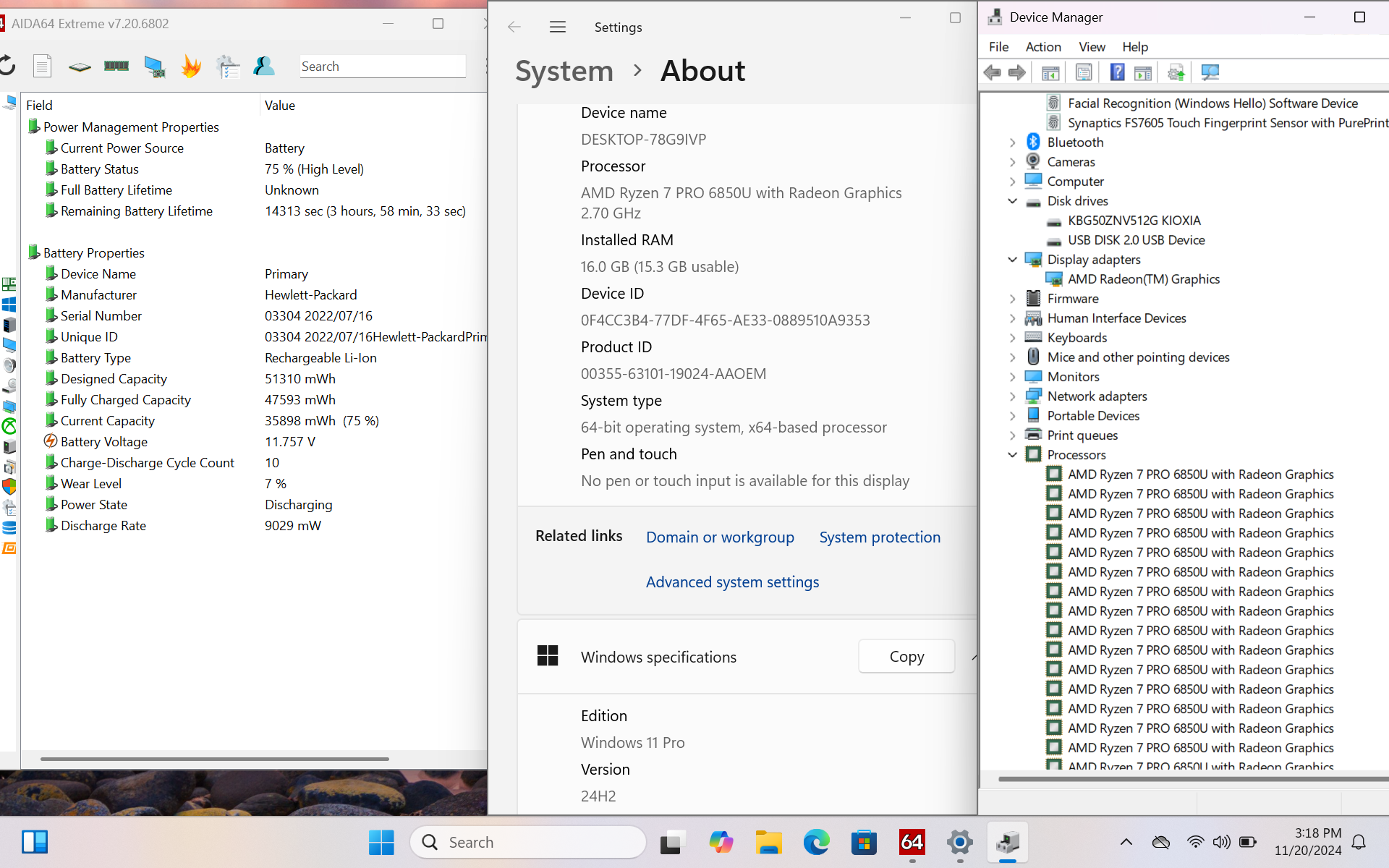
Task: Click the AIDA64 memory module toolbar icon
Action: [x=116, y=67]
